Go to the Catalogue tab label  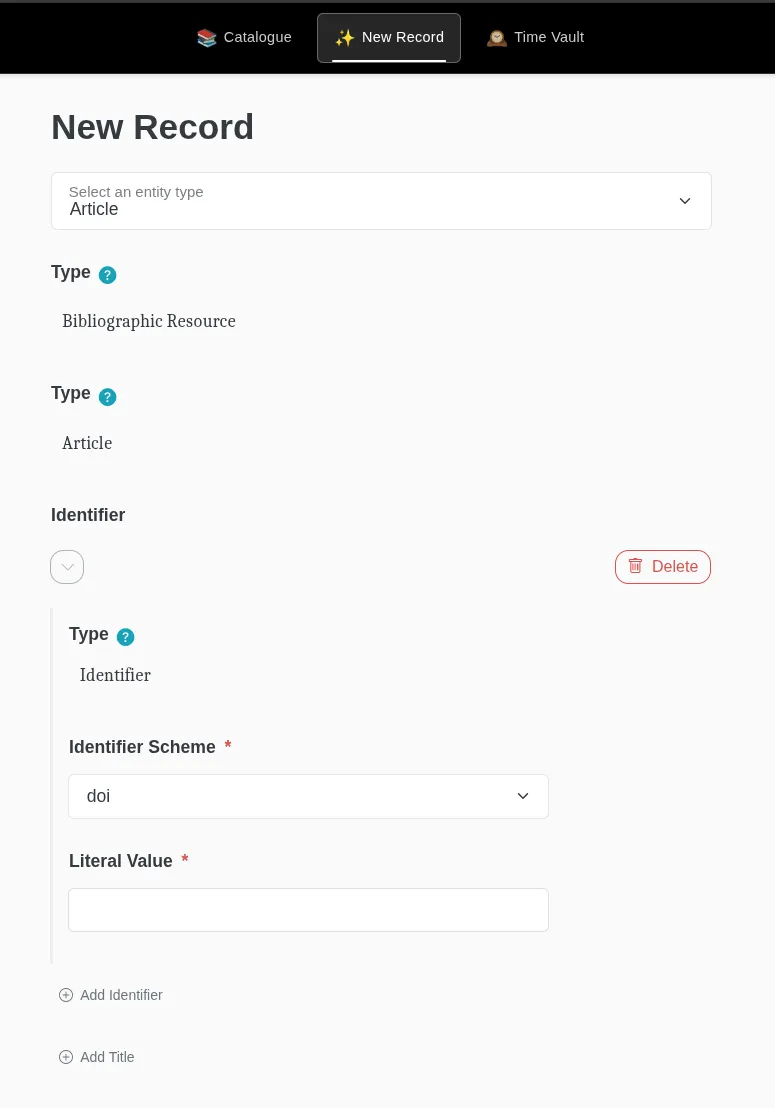point(257,37)
